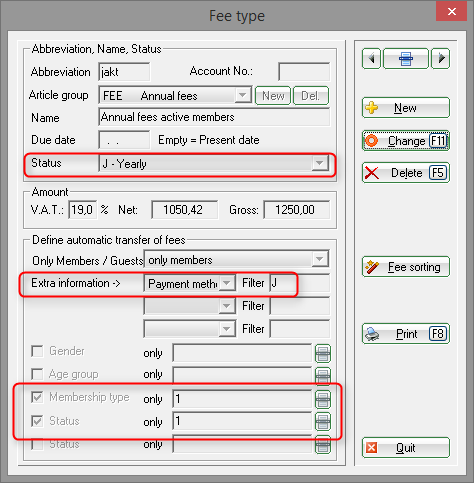Click the New fee type button
474x483 pixels.
pyautogui.click(x=406, y=108)
